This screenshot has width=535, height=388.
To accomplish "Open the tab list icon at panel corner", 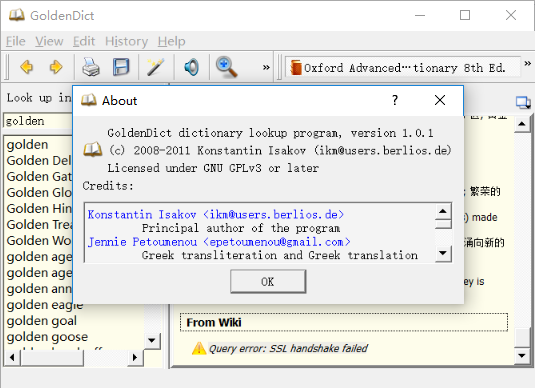I will point(523,102).
